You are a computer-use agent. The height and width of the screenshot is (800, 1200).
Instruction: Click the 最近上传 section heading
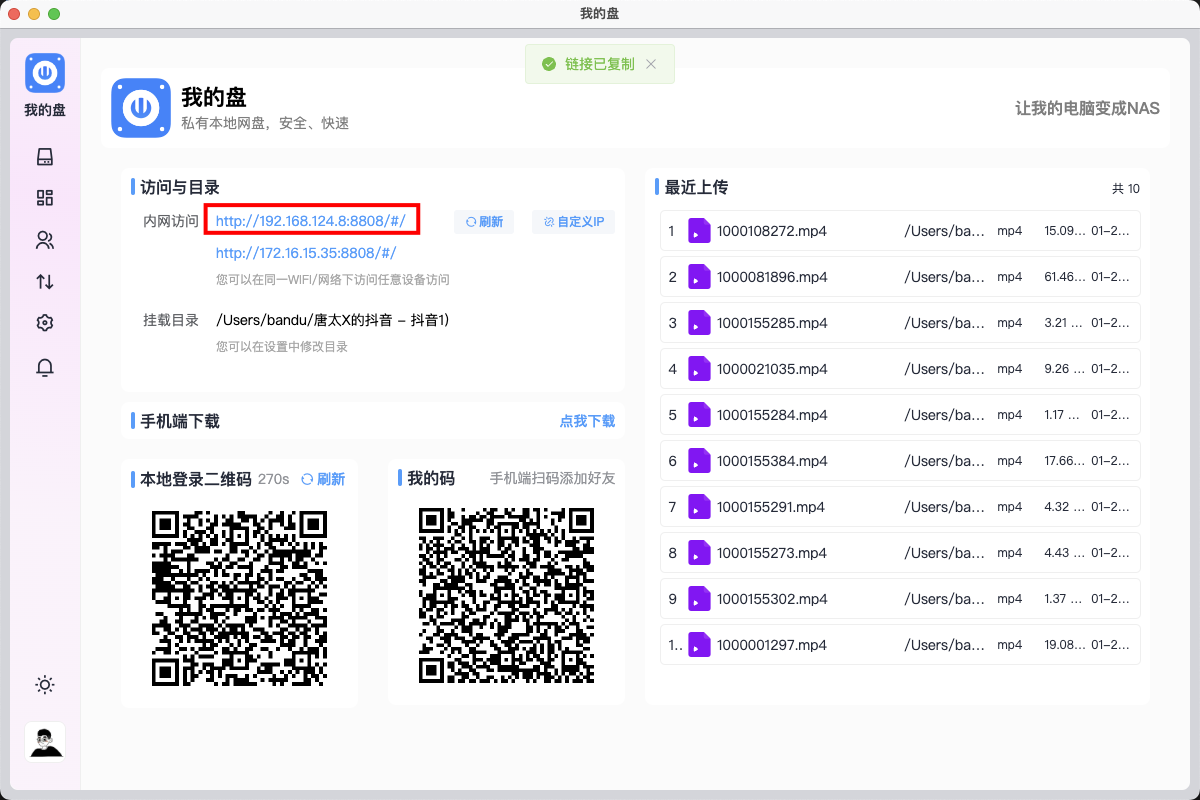click(x=696, y=187)
